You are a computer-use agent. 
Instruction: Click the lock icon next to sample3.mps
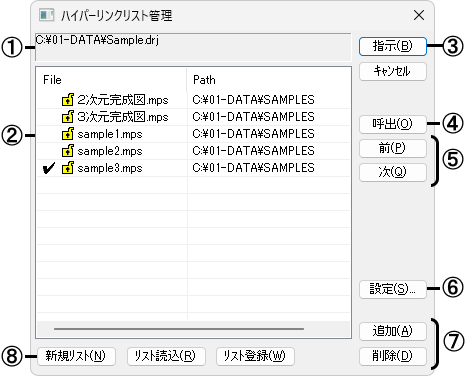(68, 168)
